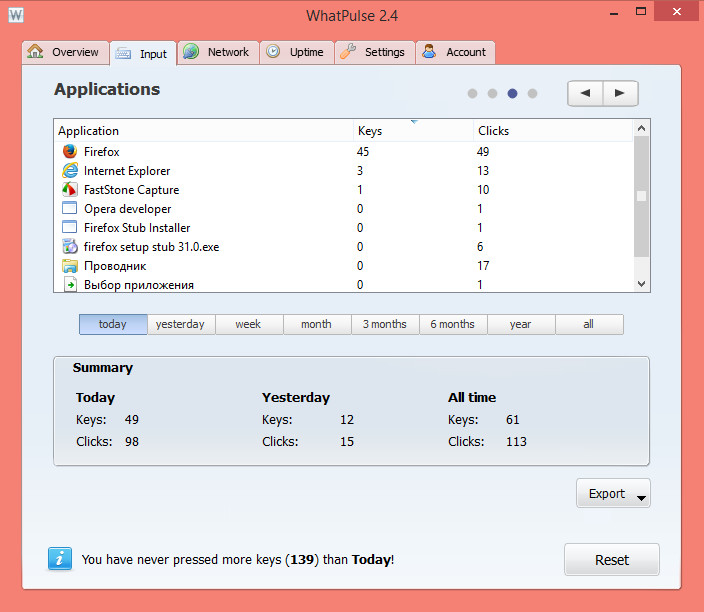Image resolution: width=704 pixels, height=612 pixels.
Task: Click the clock icon on Uptime tab
Action: 273,51
